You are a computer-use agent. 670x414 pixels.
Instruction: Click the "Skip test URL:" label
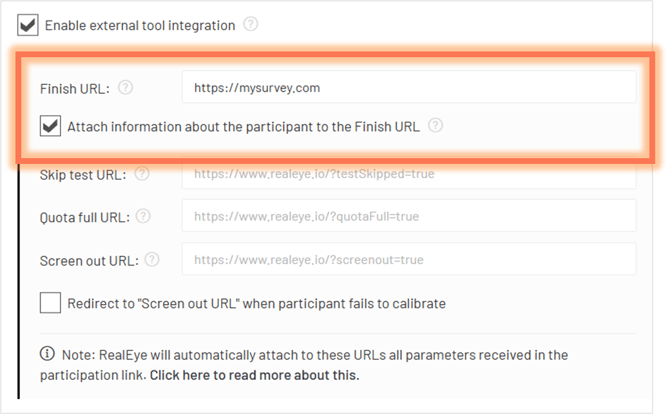pyautogui.click(x=83, y=175)
